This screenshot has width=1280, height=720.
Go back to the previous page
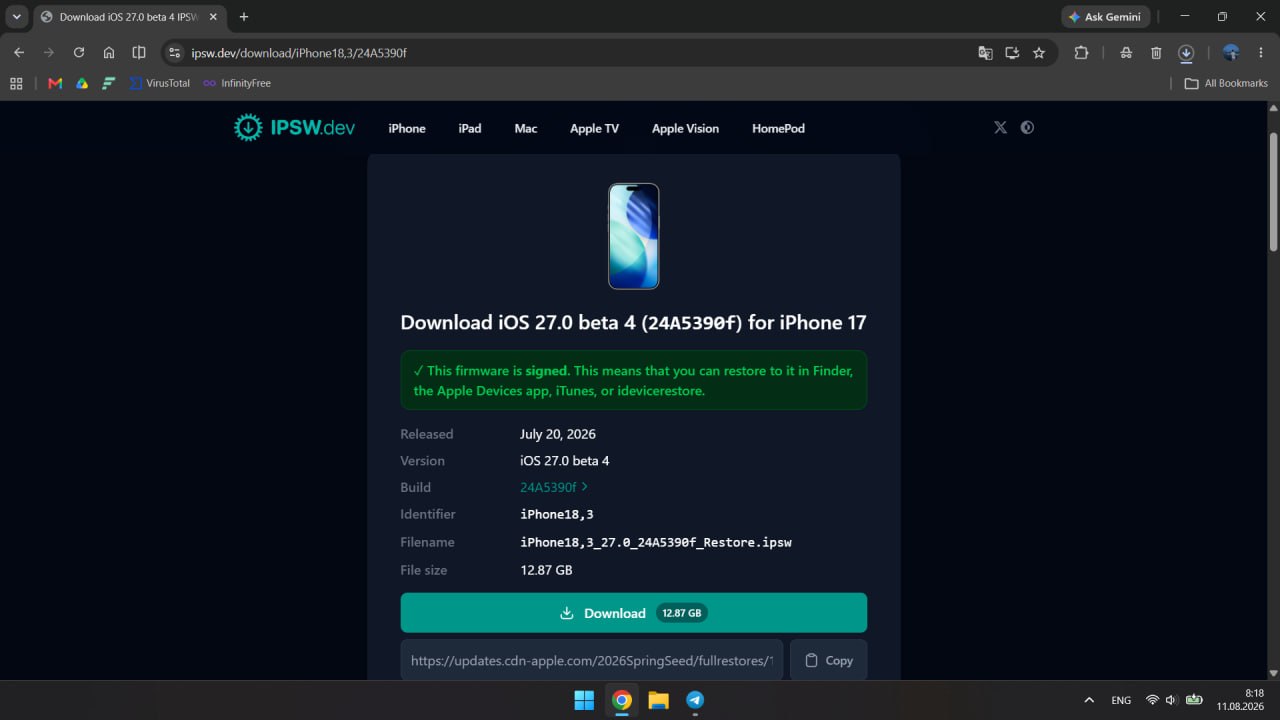pyautogui.click(x=19, y=53)
